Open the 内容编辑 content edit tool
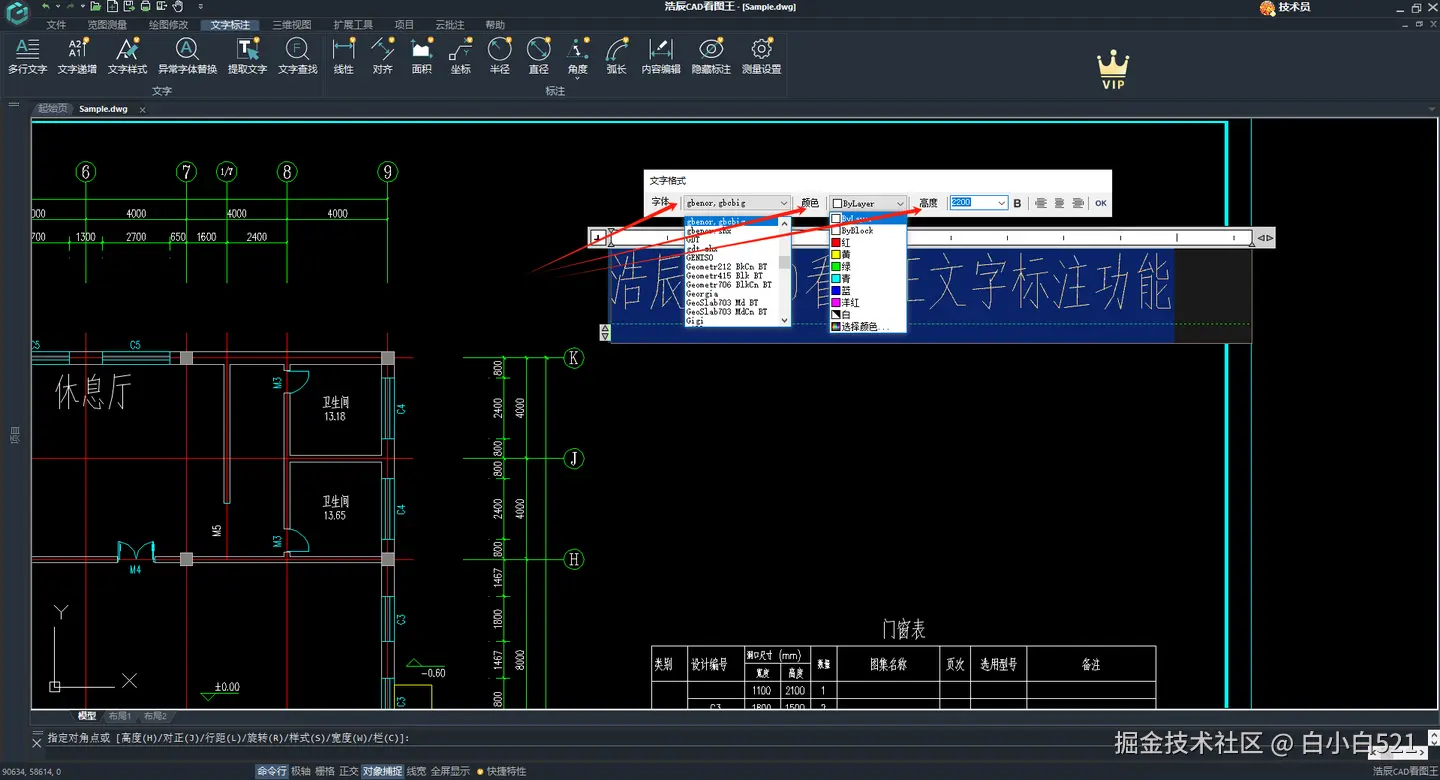Screen dimensions: 1440x780 click(660, 56)
